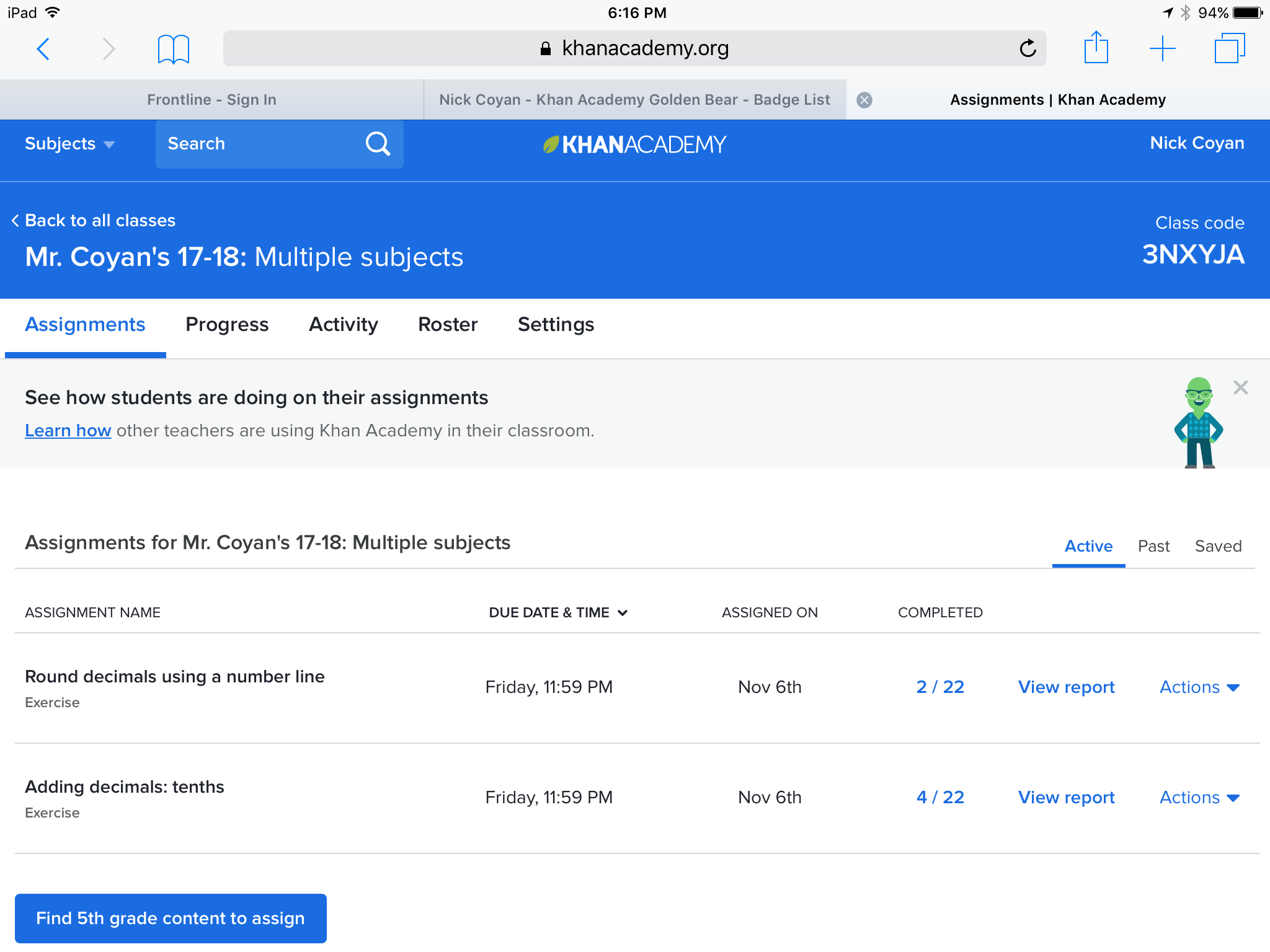Sort by Due Date & Time column
Image resolution: width=1270 pixels, height=952 pixels.
tap(558, 612)
